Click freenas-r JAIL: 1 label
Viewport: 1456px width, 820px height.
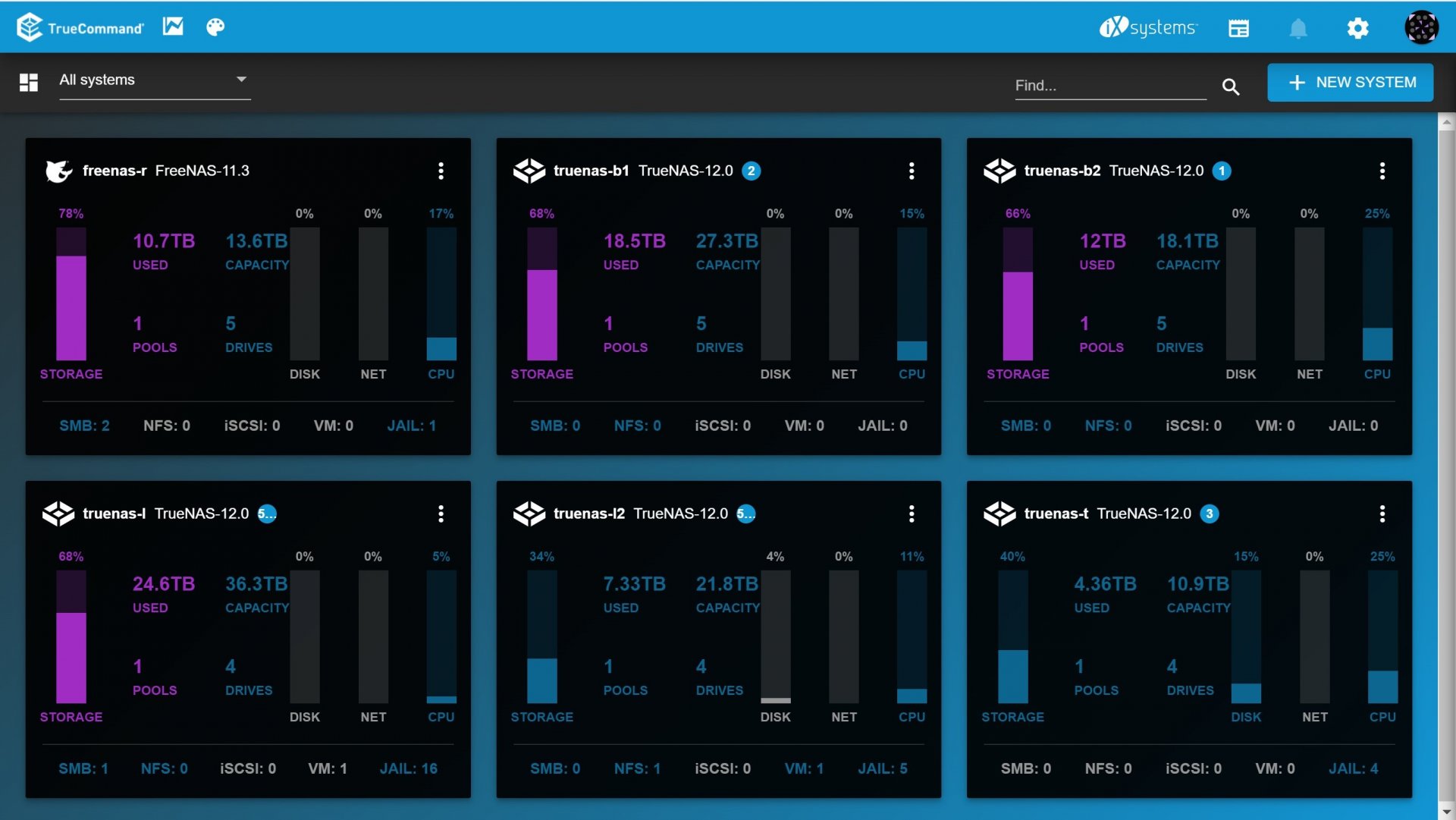pyautogui.click(x=411, y=426)
